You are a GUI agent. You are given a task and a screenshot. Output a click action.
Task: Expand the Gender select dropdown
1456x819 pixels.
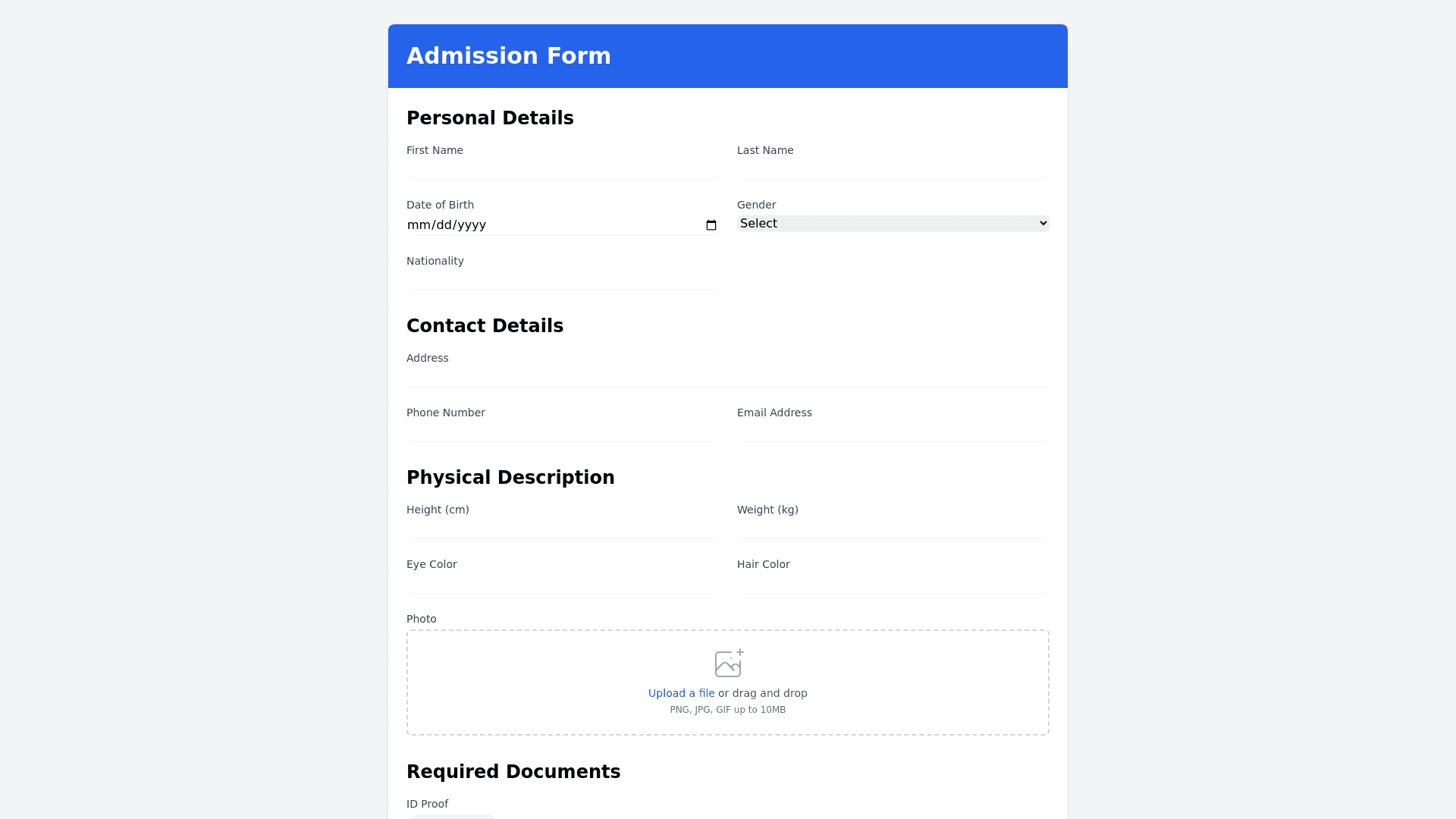pyautogui.click(x=893, y=224)
